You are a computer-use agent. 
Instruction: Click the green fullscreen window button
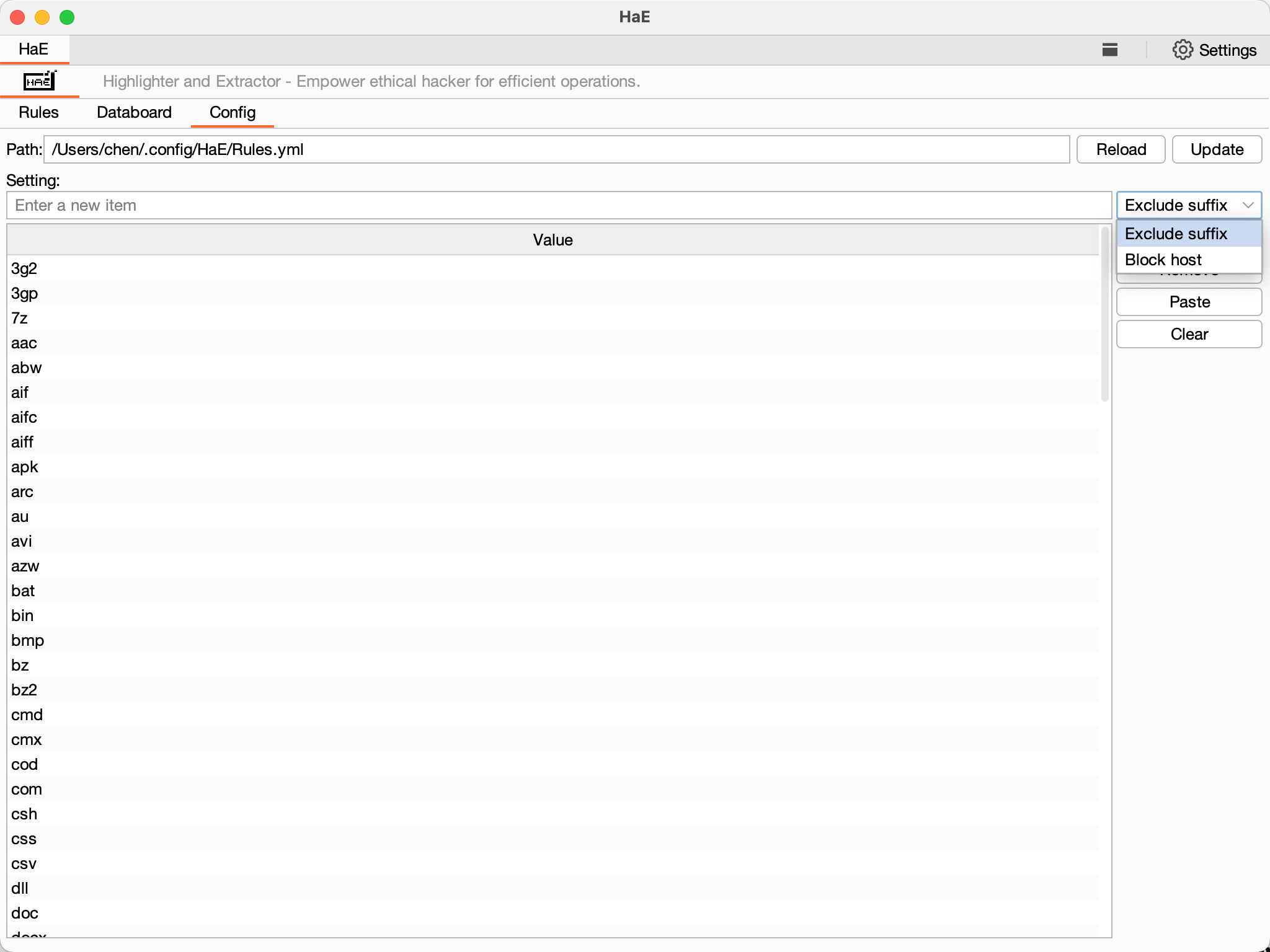67,17
